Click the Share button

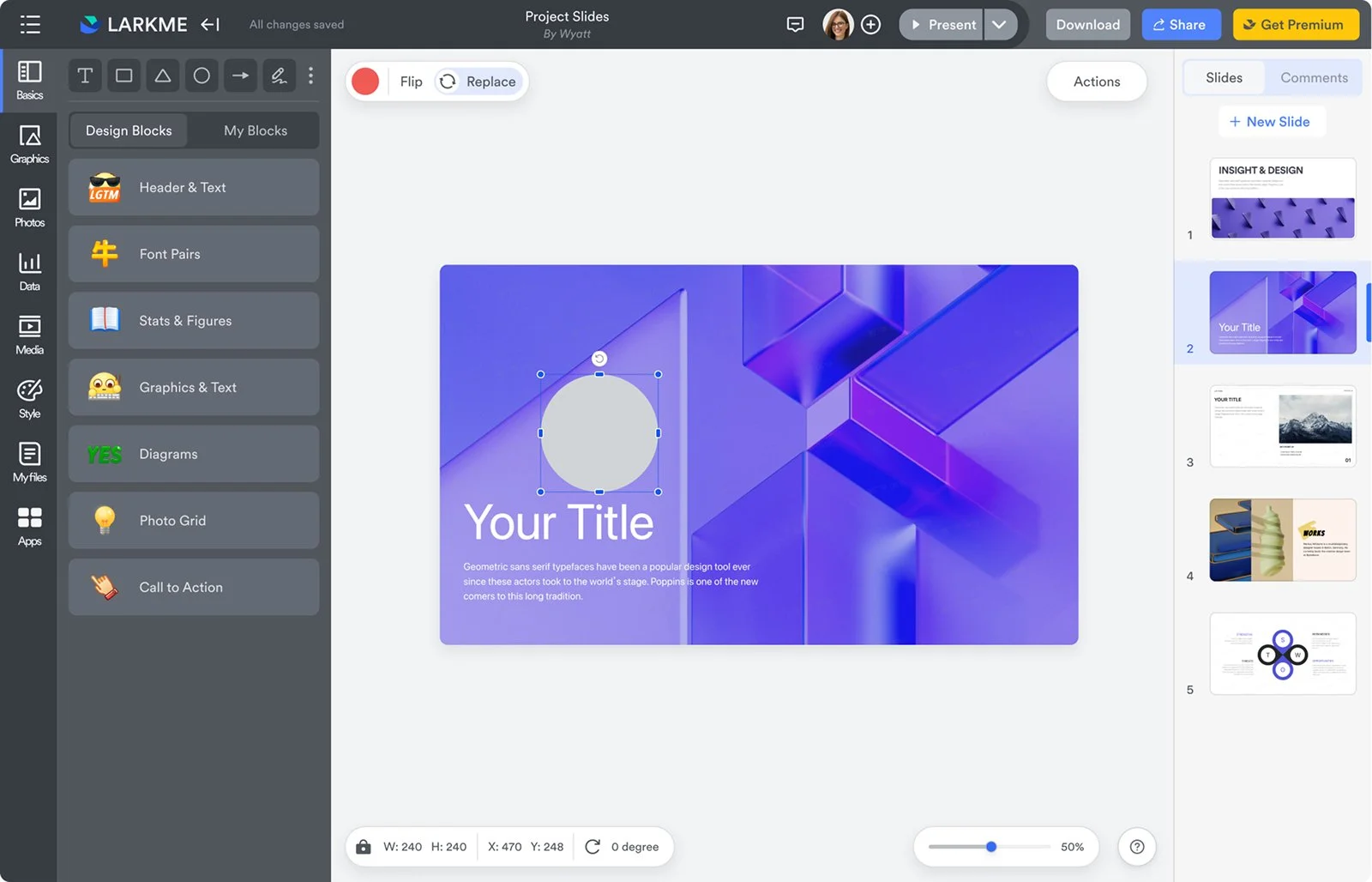click(1180, 24)
